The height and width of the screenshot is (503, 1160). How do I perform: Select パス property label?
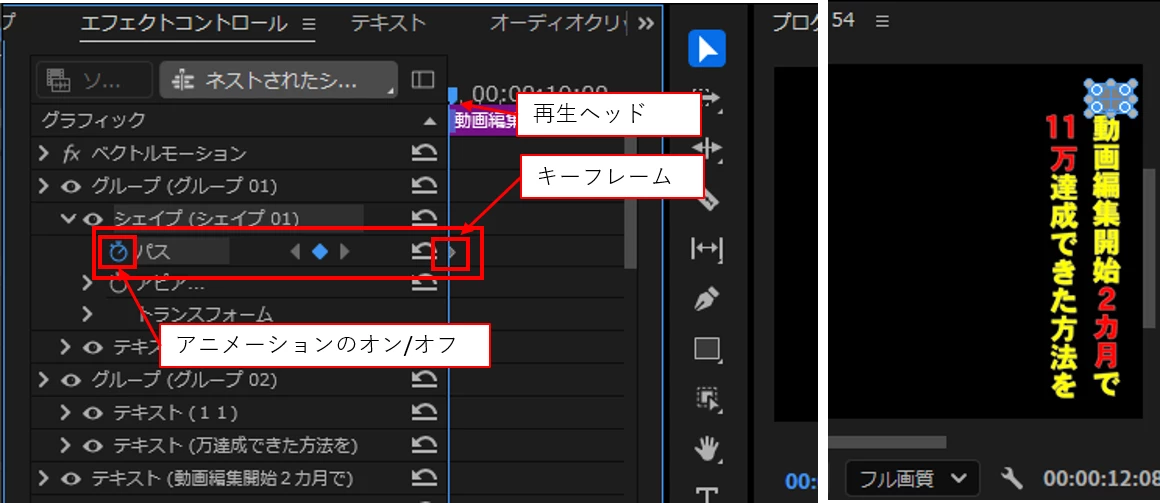click(153, 252)
